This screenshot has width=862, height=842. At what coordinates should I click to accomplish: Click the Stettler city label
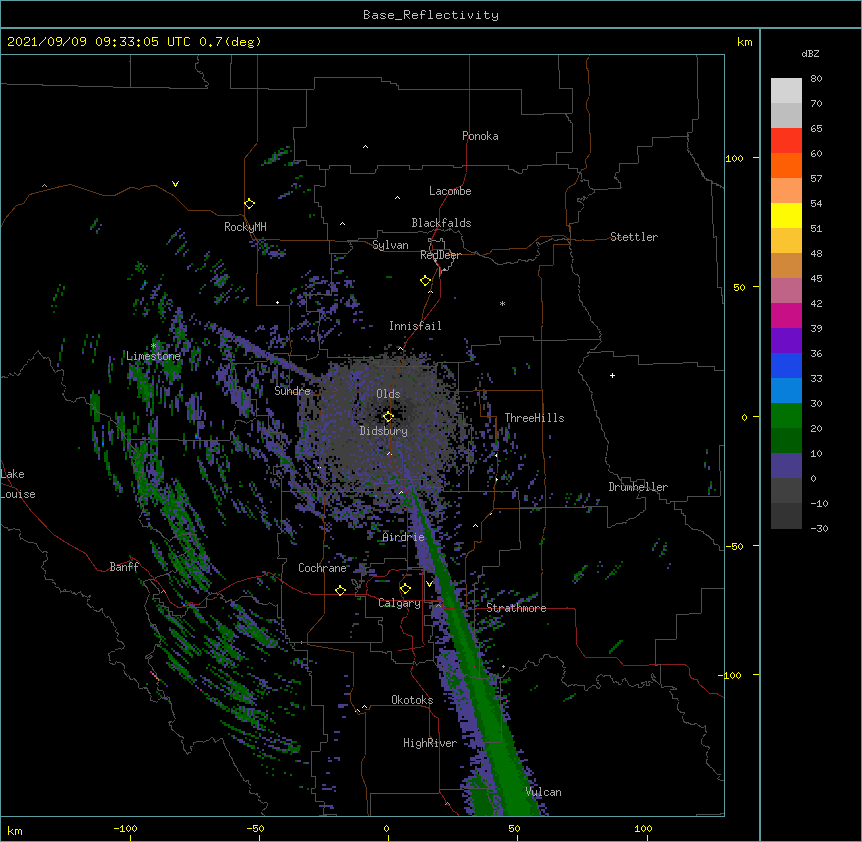634,237
